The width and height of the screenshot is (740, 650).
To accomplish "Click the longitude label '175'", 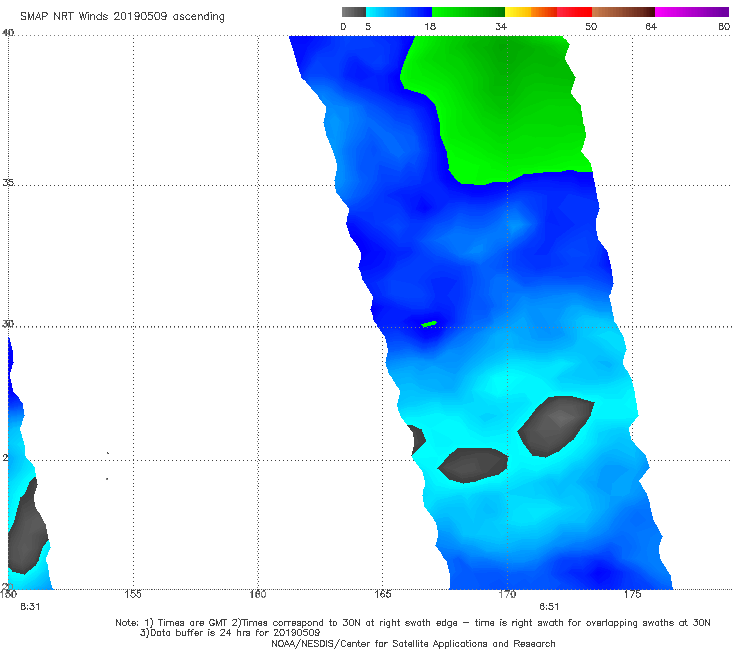I will (632, 594).
